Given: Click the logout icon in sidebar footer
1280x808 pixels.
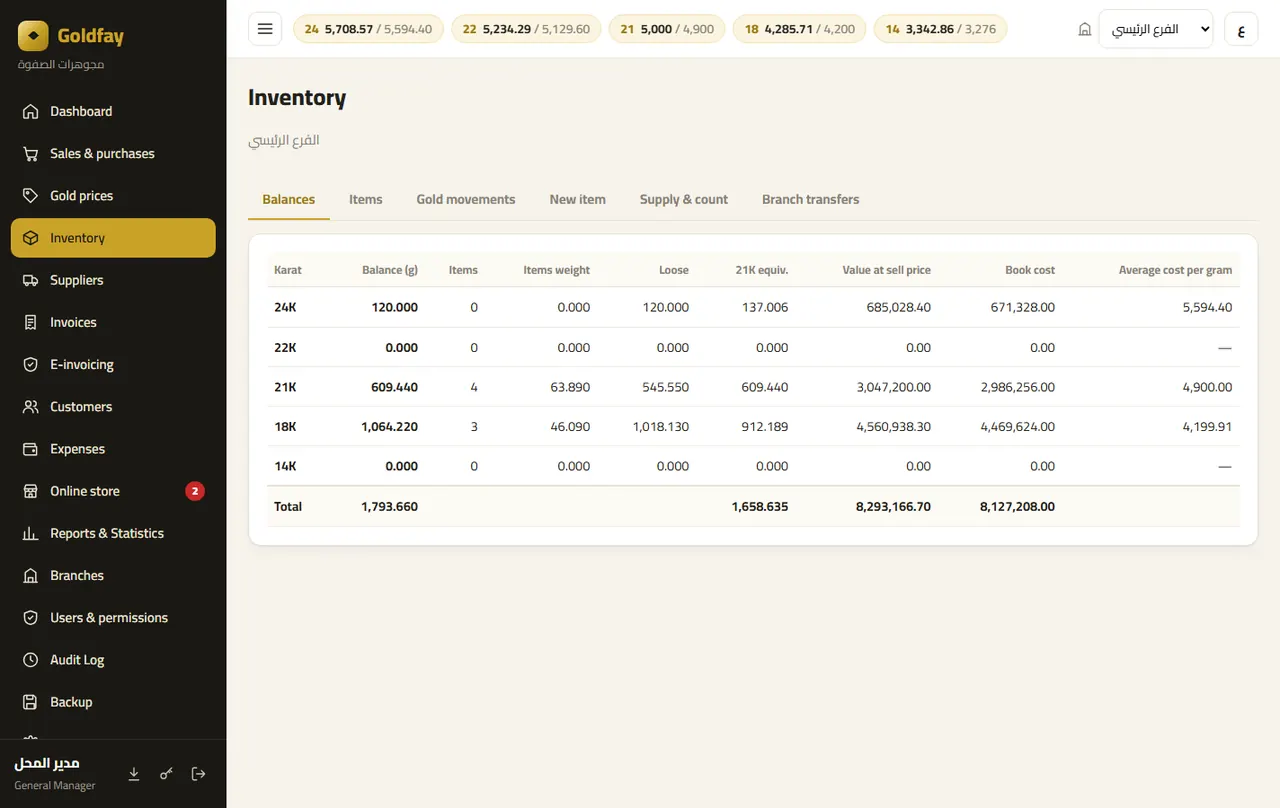Looking at the screenshot, I should click(198, 774).
